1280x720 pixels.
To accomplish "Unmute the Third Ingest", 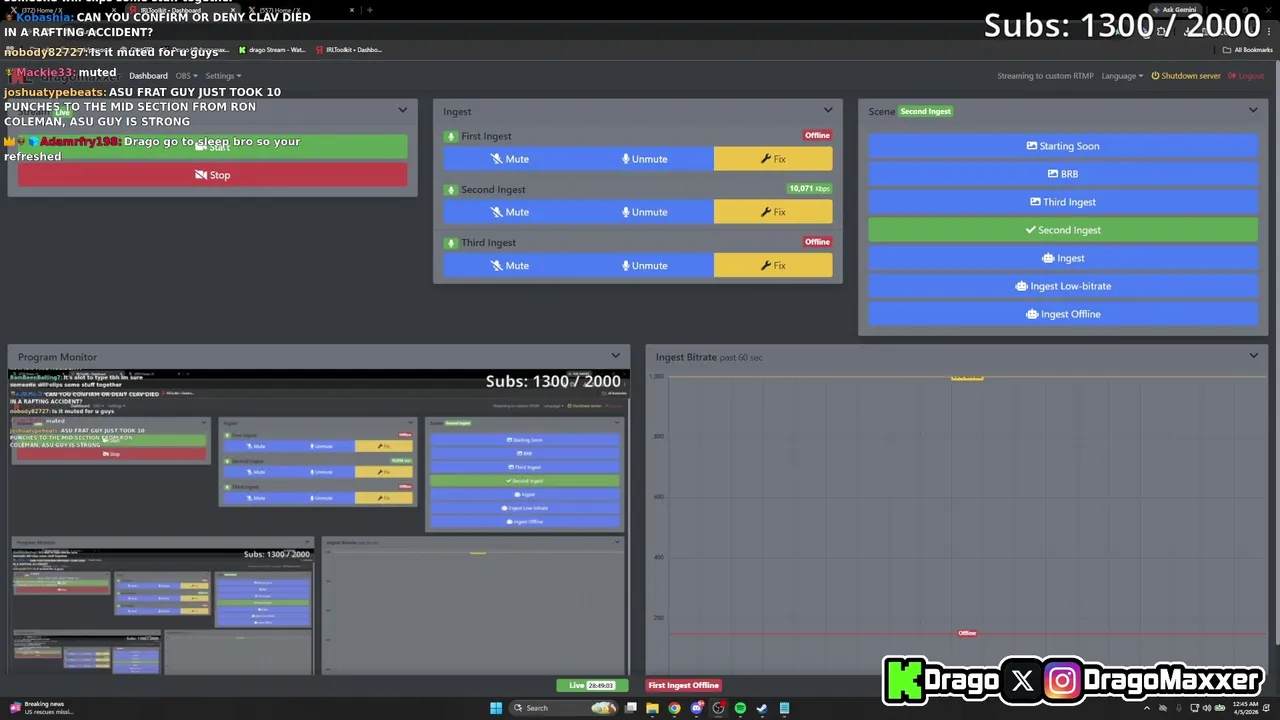I will (x=645, y=265).
